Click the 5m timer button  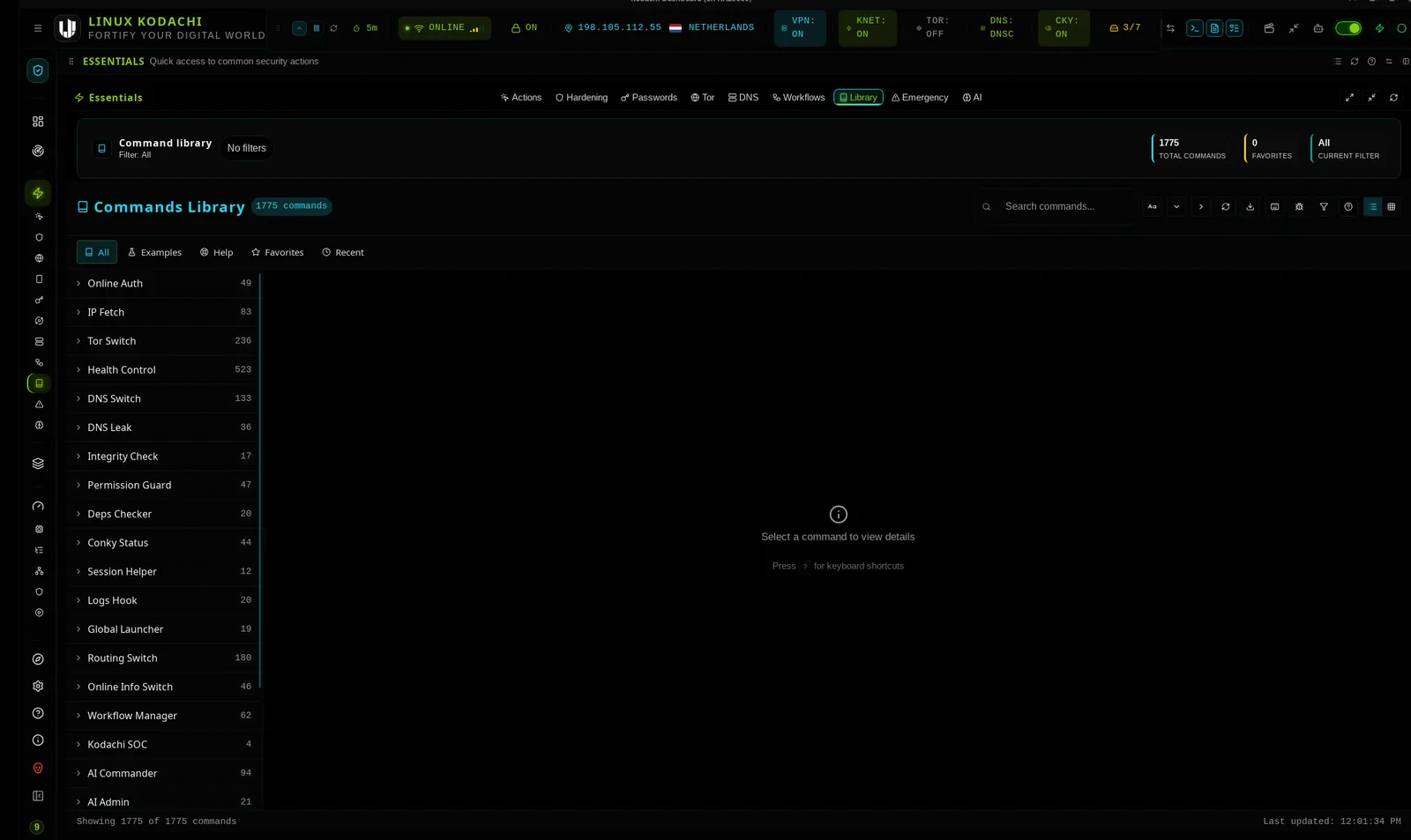[x=365, y=28]
